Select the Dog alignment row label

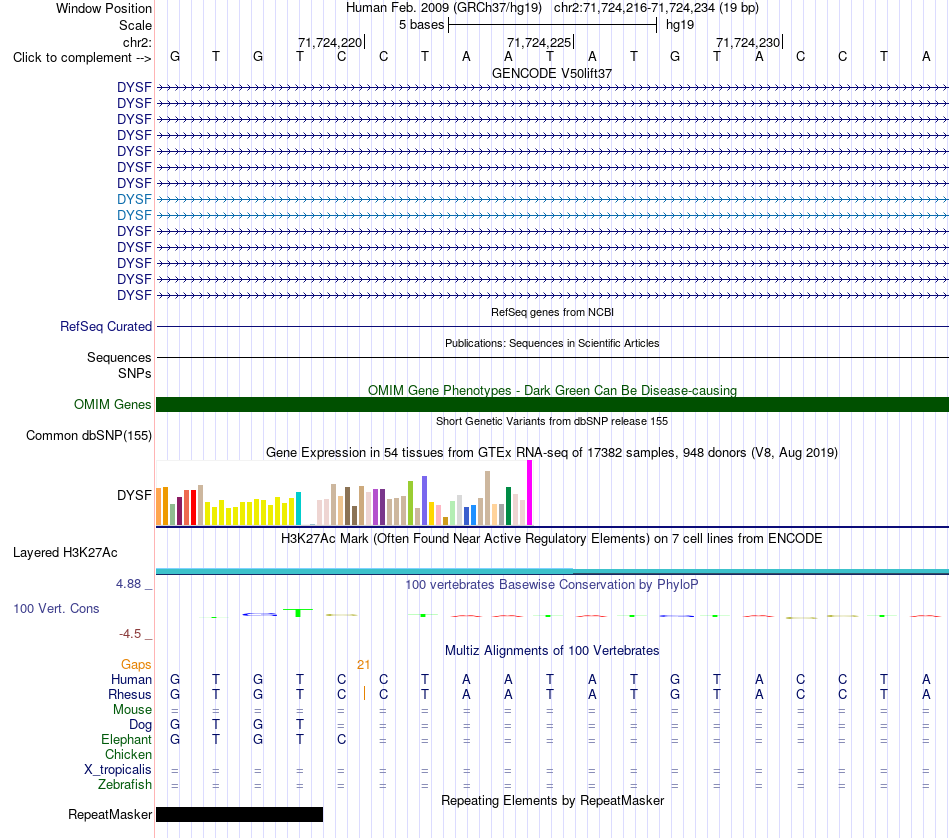(140, 725)
